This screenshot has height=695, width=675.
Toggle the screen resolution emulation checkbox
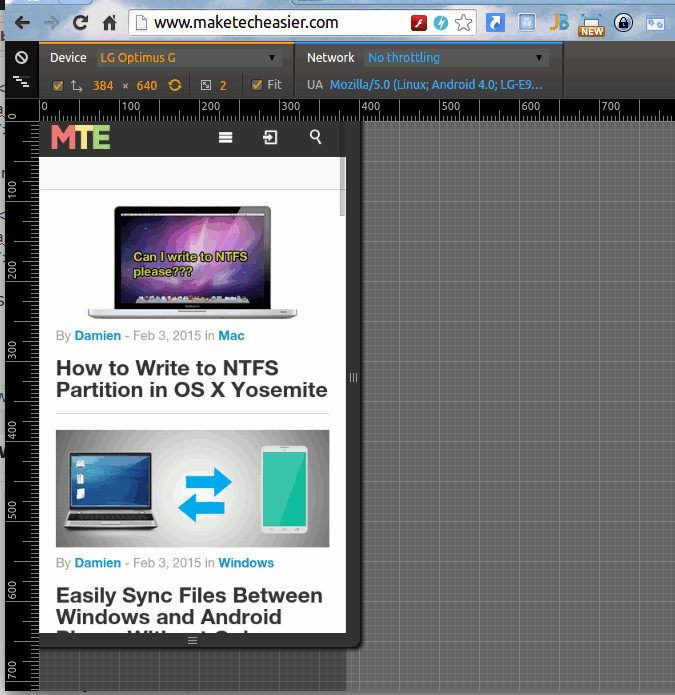point(58,86)
